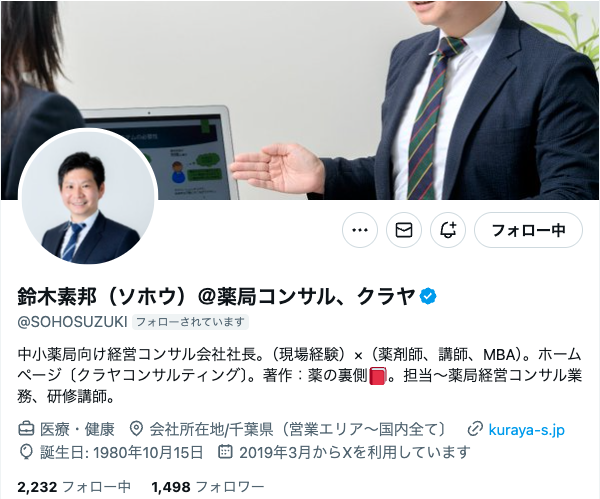Open the circular profile photo

point(88,197)
